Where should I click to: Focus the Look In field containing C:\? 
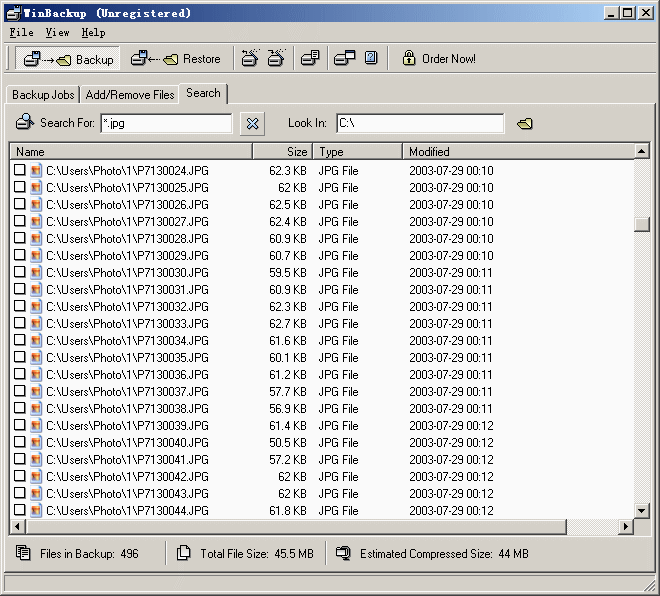pos(420,123)
